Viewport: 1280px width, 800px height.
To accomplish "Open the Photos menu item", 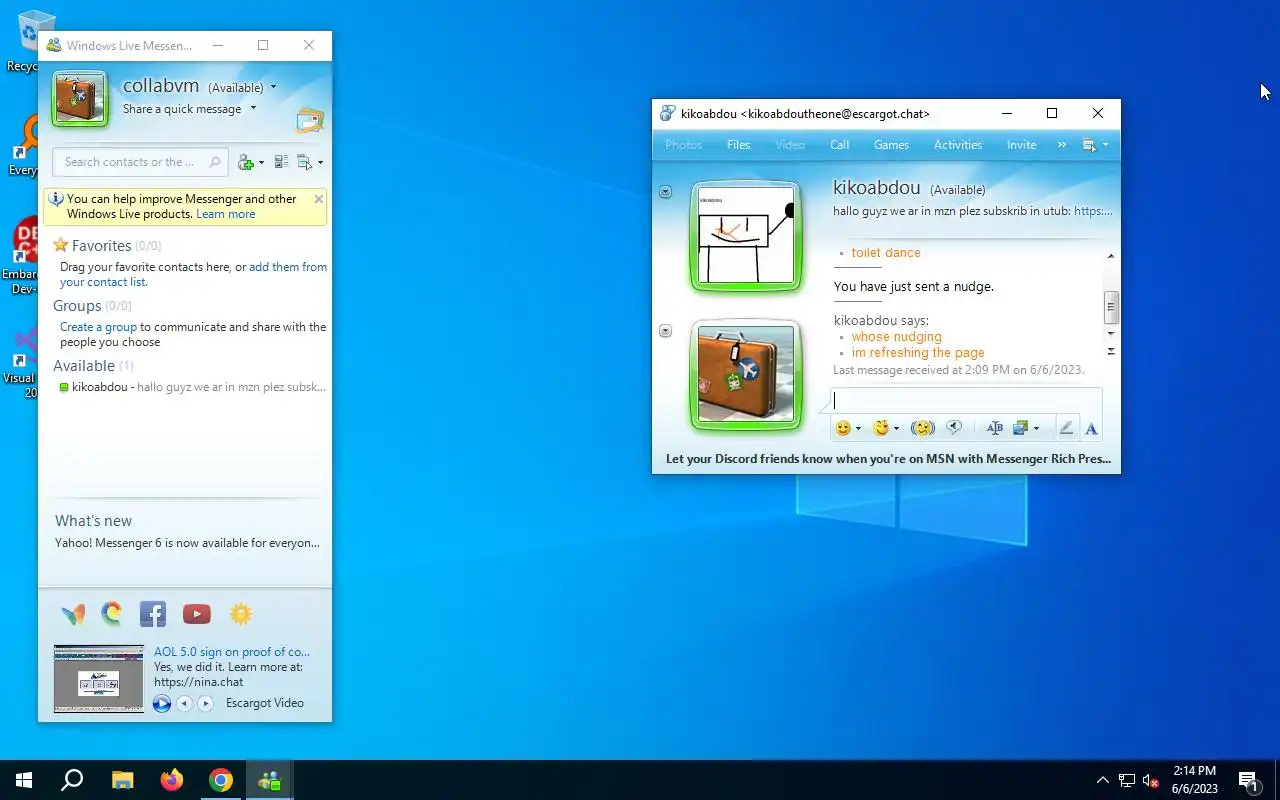I will tap(683, 145).
